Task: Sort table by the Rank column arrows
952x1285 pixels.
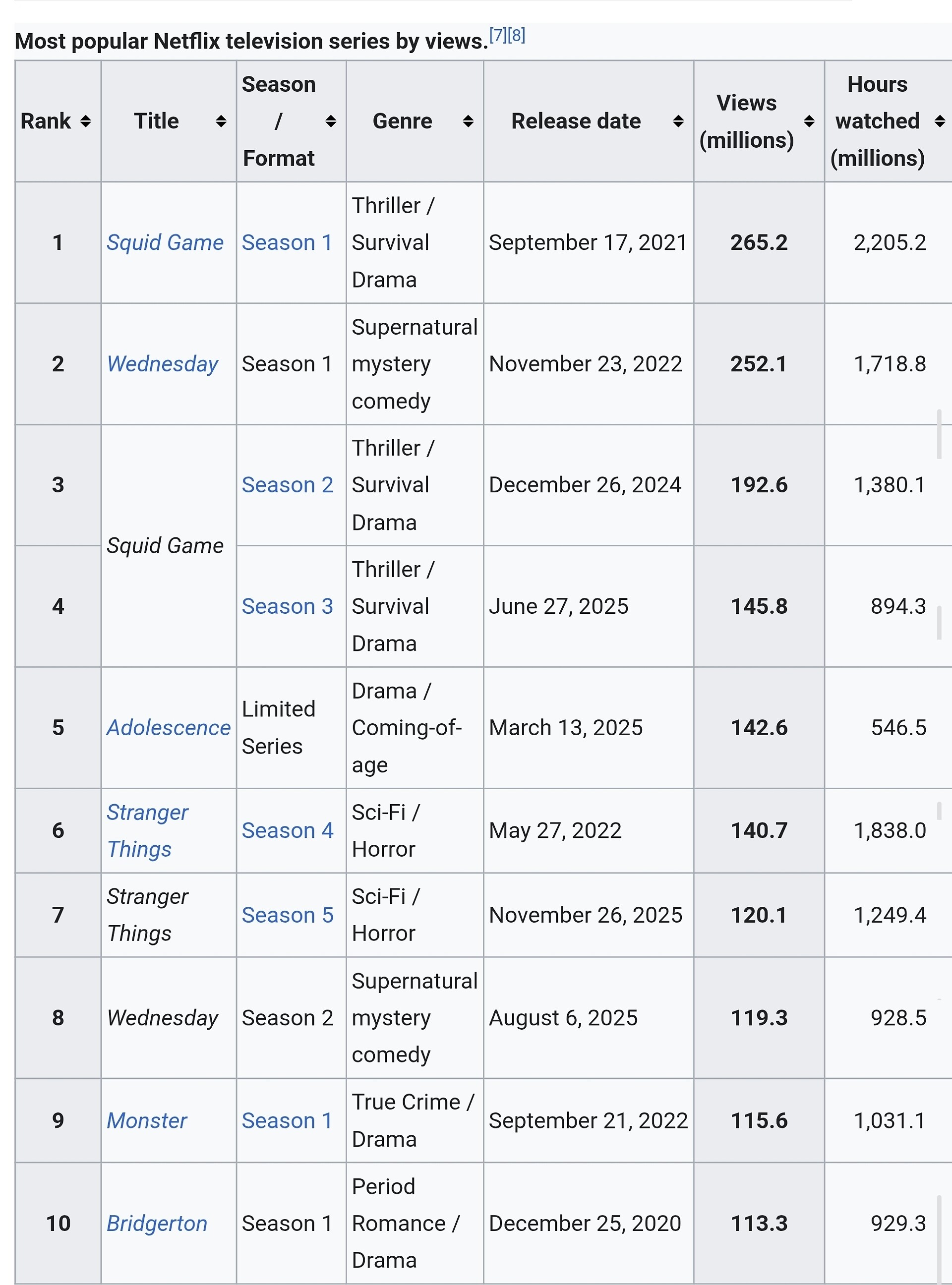Action: [85, 121]
